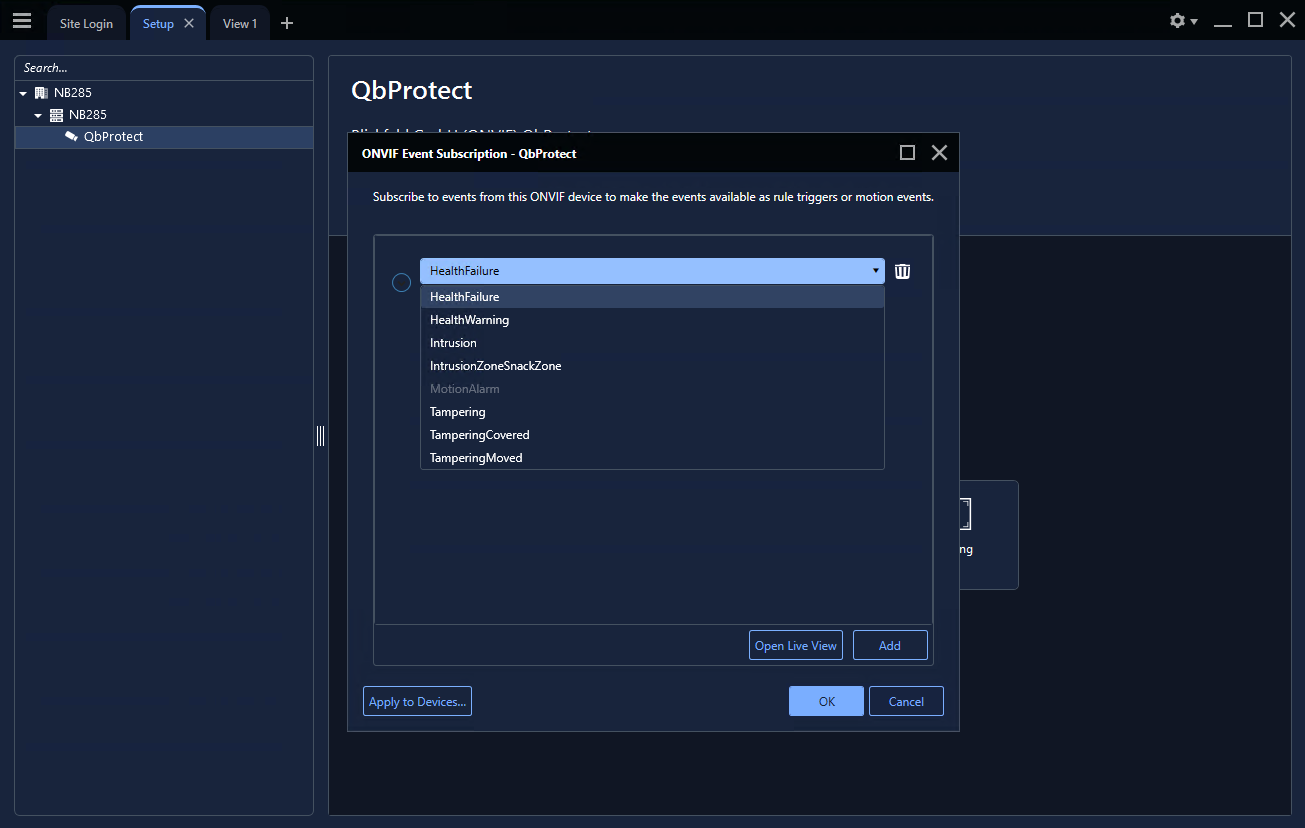Screen dimensions: 1305x828
Task: Click the Open Live View button
Action: click(795, 646)
